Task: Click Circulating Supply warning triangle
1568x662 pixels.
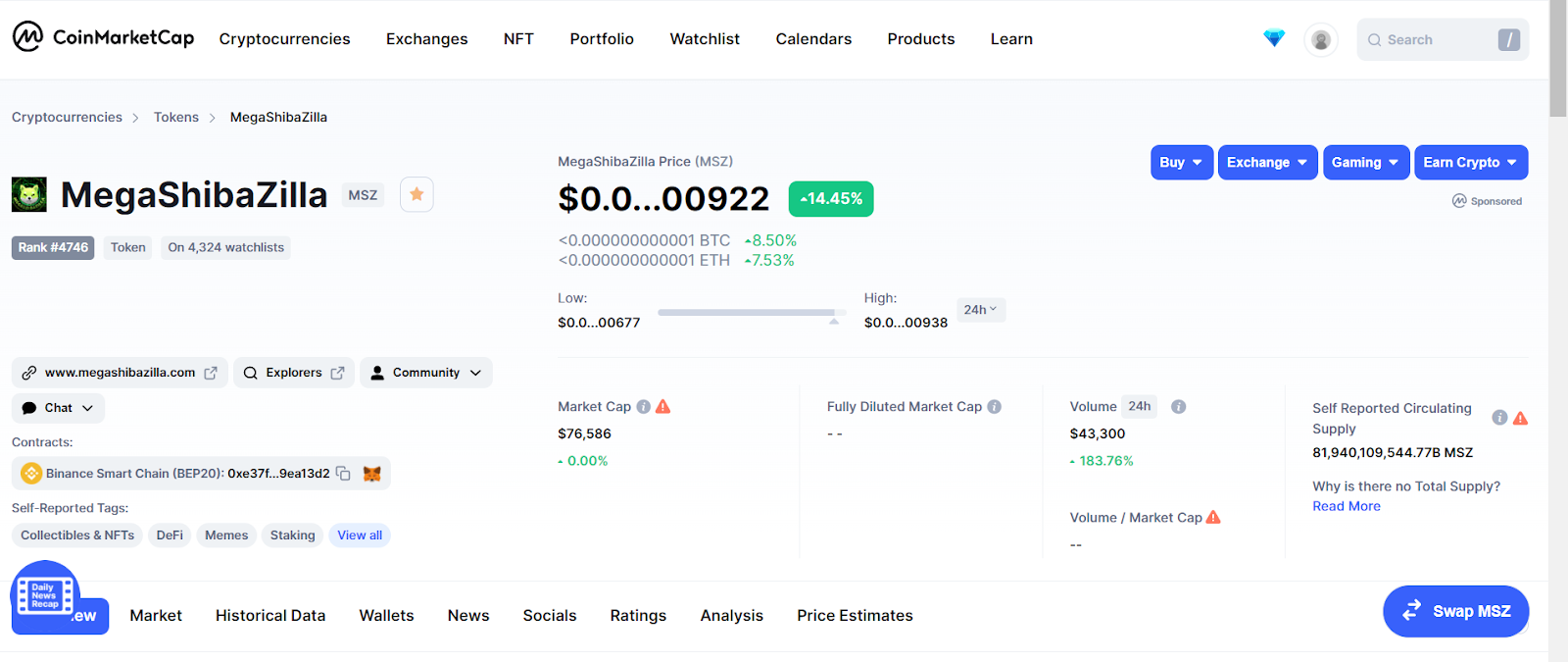Action: [1520, 418]
